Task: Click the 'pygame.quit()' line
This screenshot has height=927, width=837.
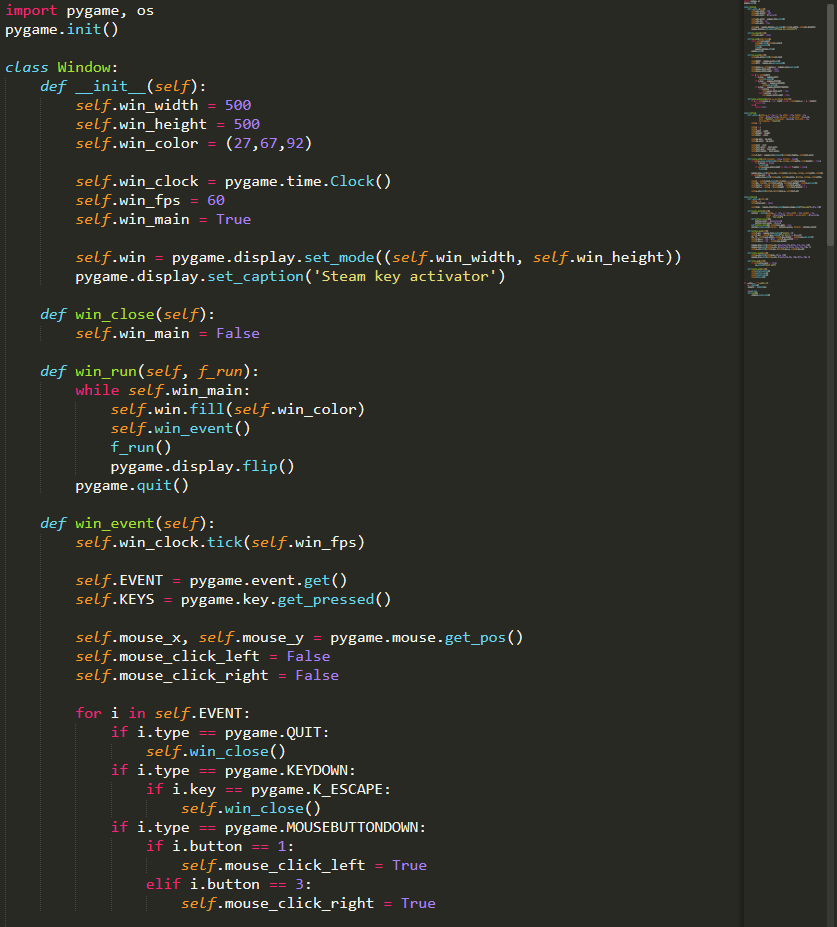Action: coord(132,485)
